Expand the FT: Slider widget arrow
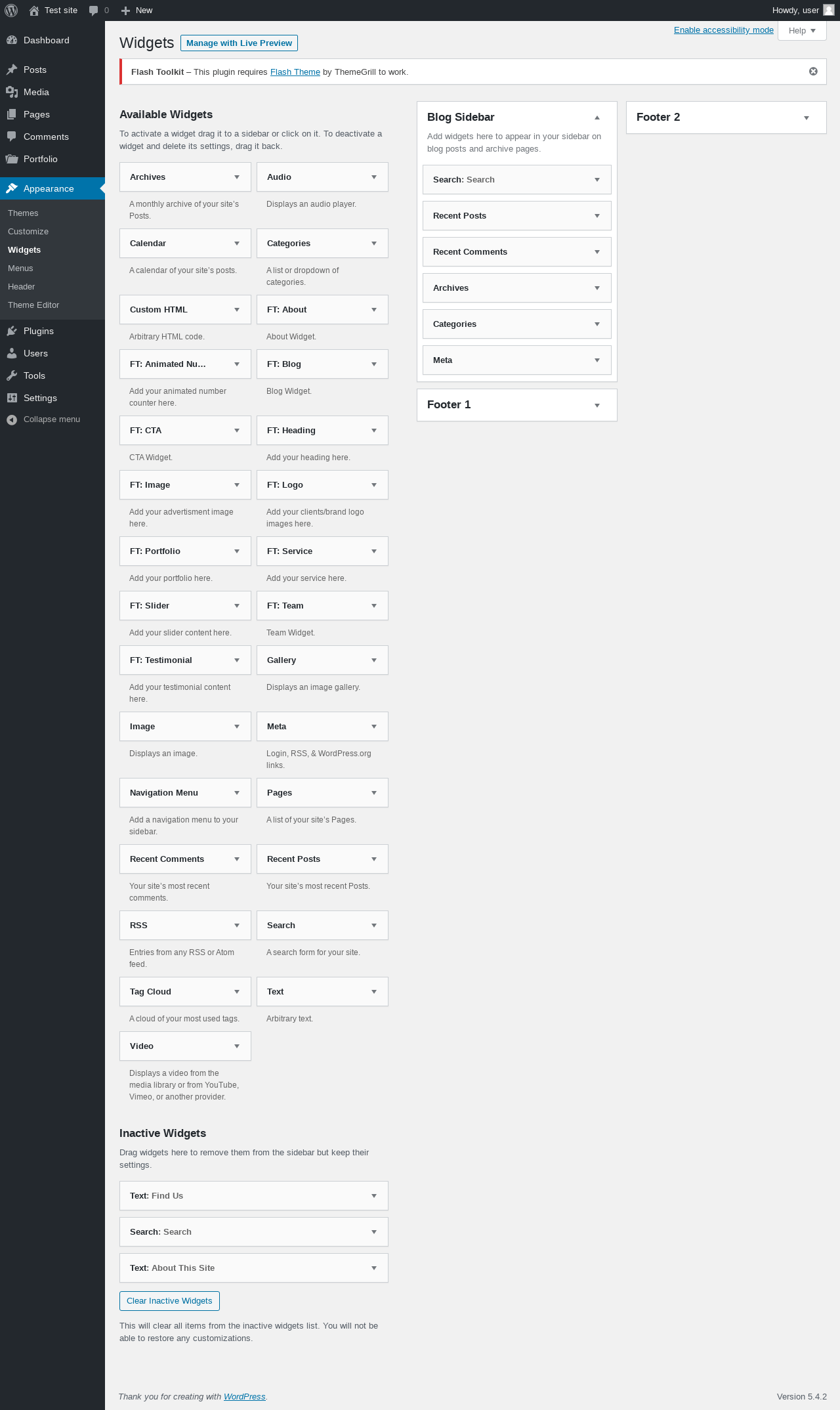 pos(237,606)
